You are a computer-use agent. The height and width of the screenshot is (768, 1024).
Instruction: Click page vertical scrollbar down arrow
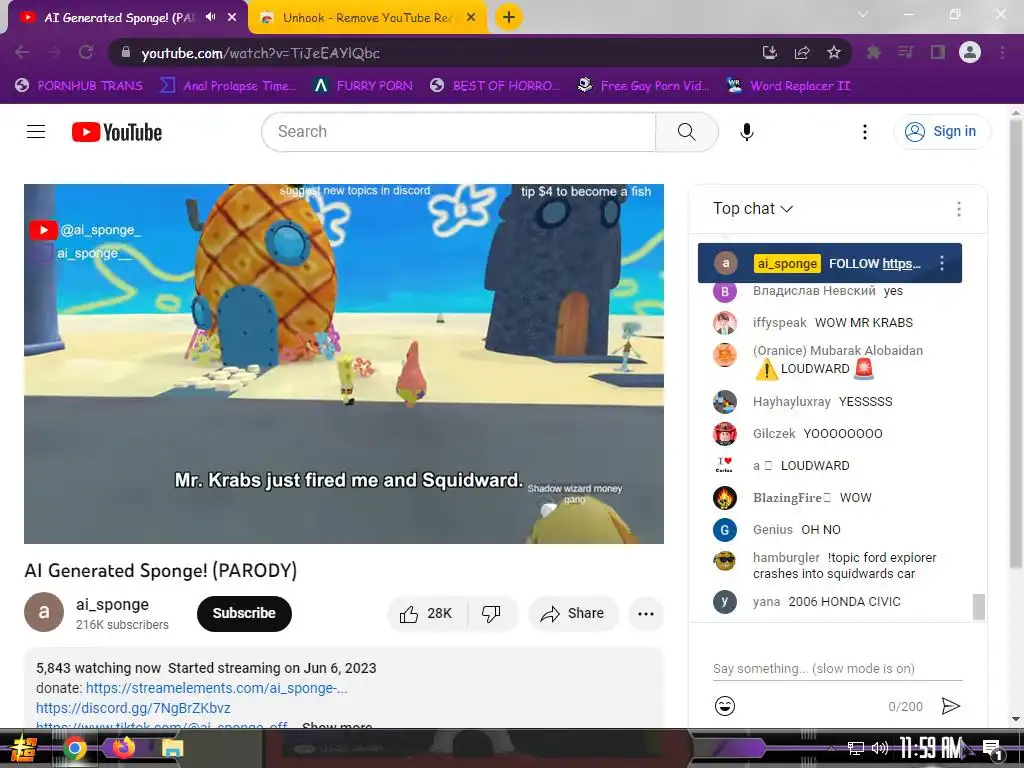click(1016, 719)
